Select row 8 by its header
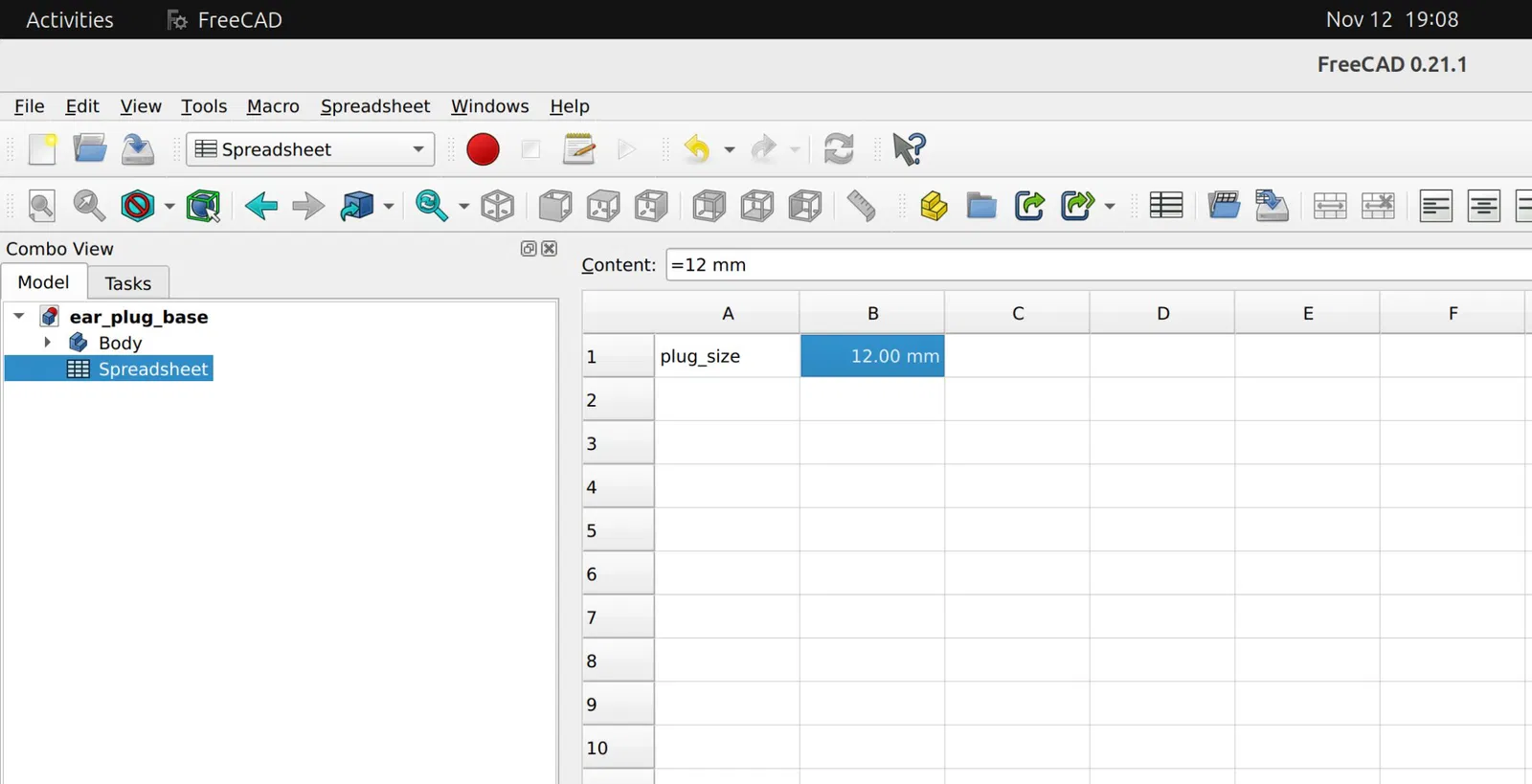1532x784 pixels. (x=619, y=661)
